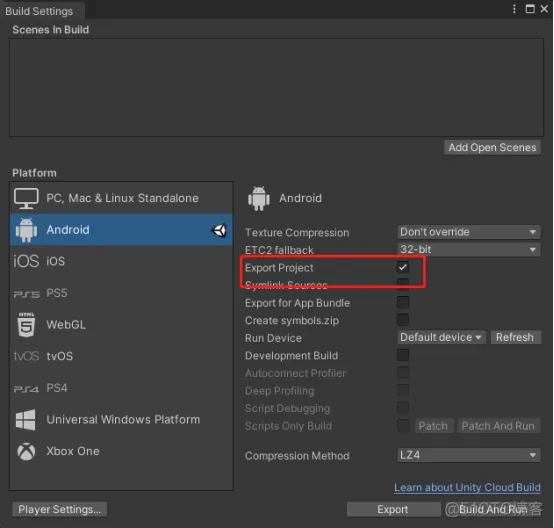
Task: Click the Compression Method label
Action: pyautogui.click(x=297, y=456)
